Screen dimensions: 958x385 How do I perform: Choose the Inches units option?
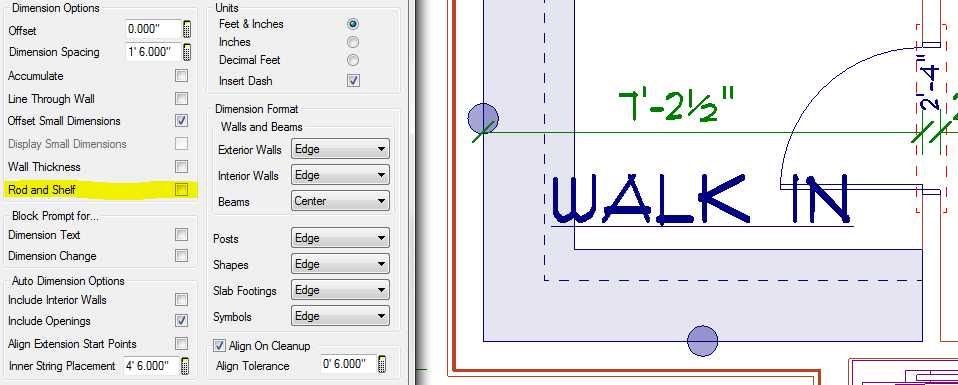(353, 42)
